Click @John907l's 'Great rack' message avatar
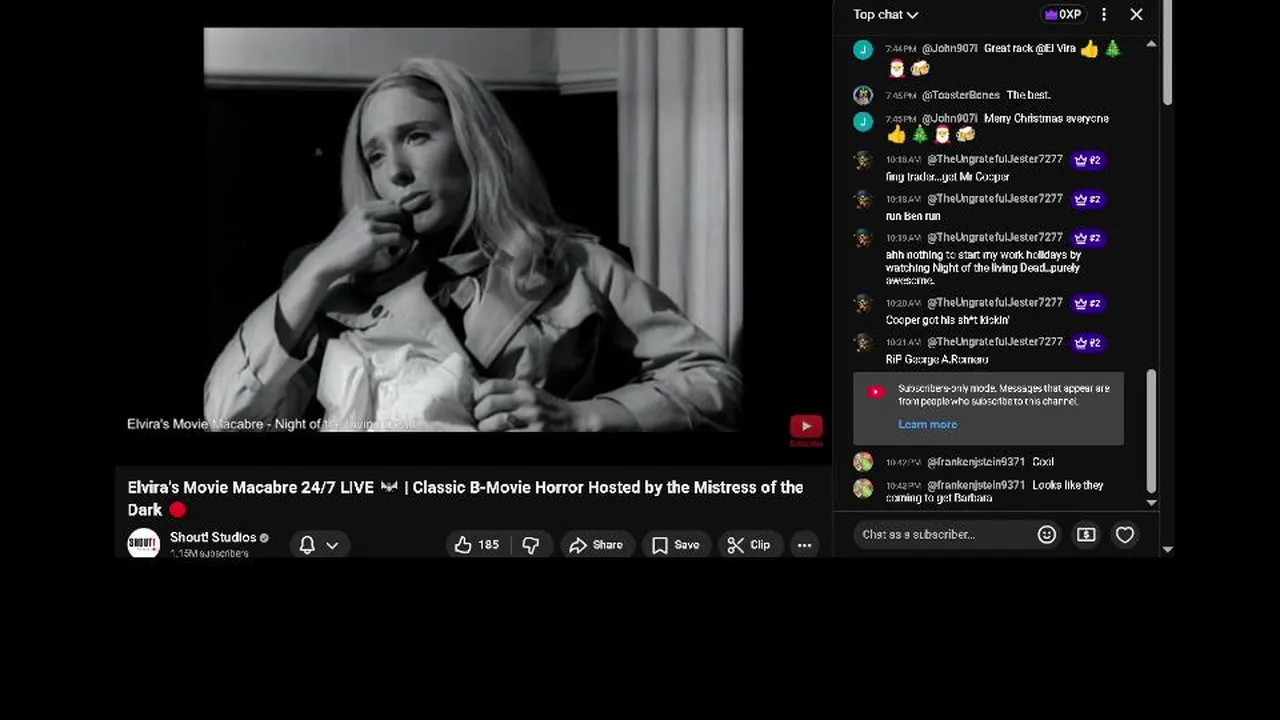 (863, 49)
